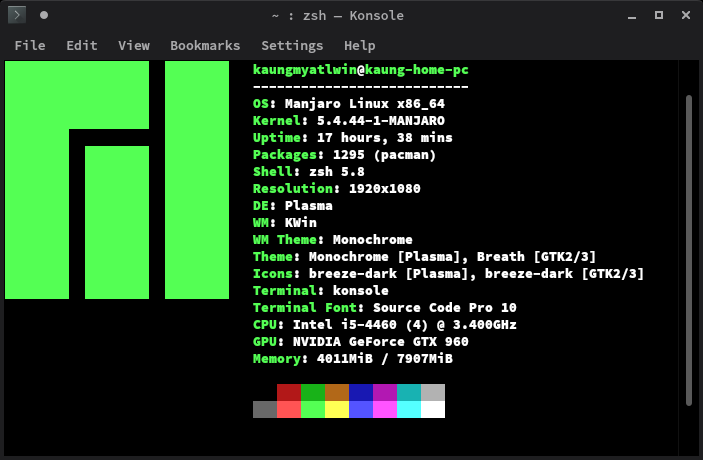The height and width of the screenshot is (460, 703).
Task: Click the 'Uptime: 17 hours, 38 mins' line
Action: click(353, 138)
